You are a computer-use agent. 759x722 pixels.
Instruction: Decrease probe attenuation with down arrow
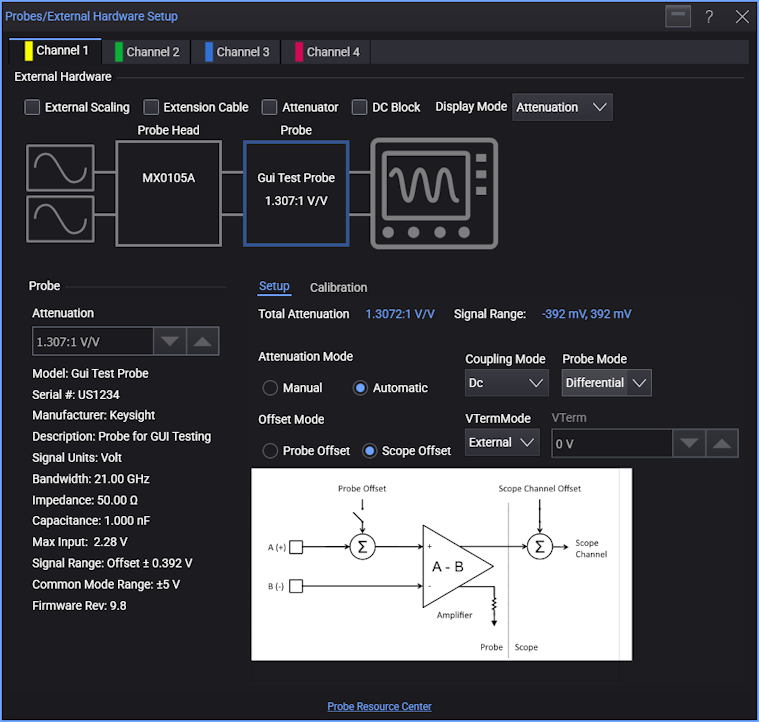(x=168, y=341)
